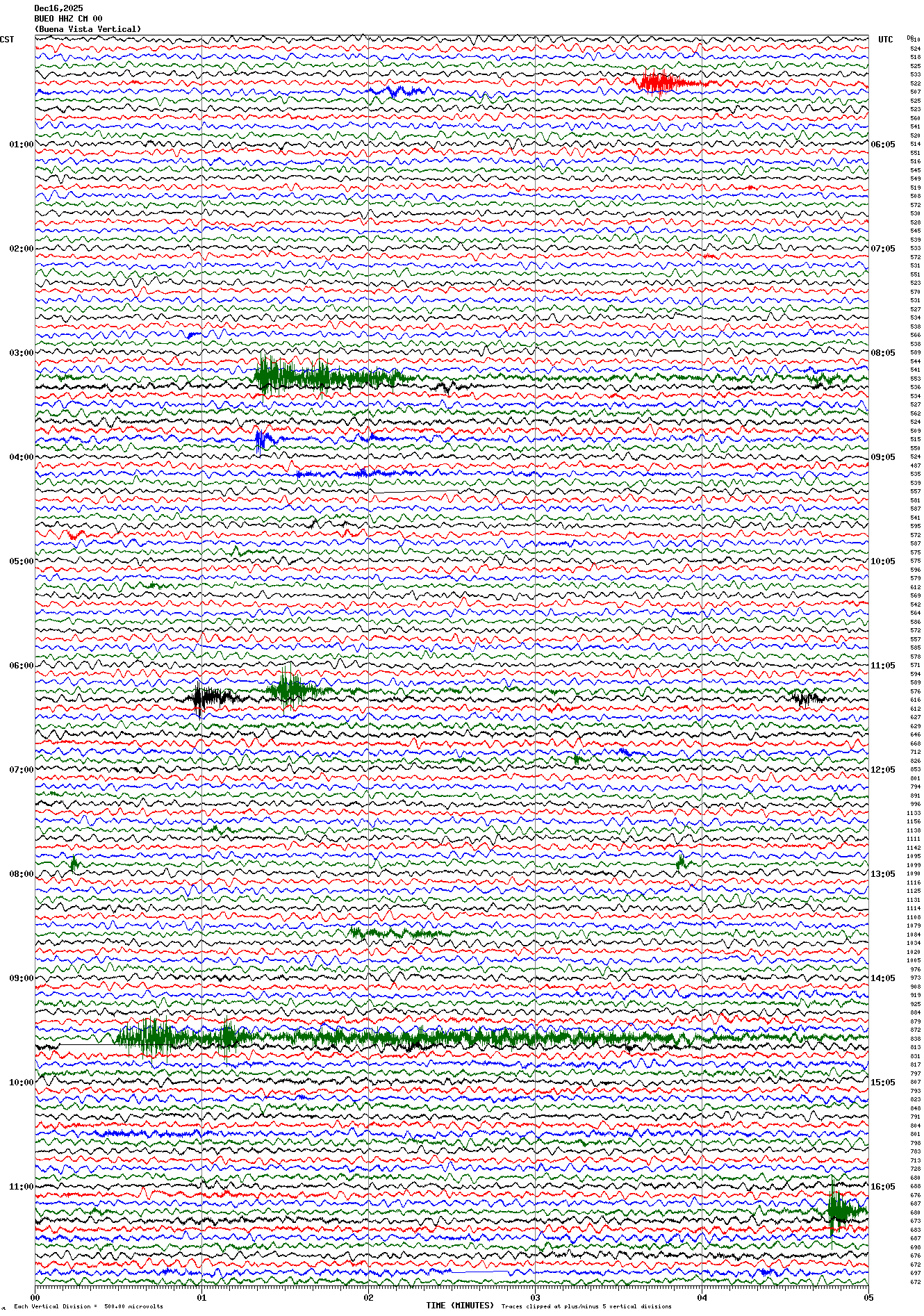This screenshot has height=1316, width=924.
Task: Click the 16:05 UTC time marker
Action: point(882,1187)
